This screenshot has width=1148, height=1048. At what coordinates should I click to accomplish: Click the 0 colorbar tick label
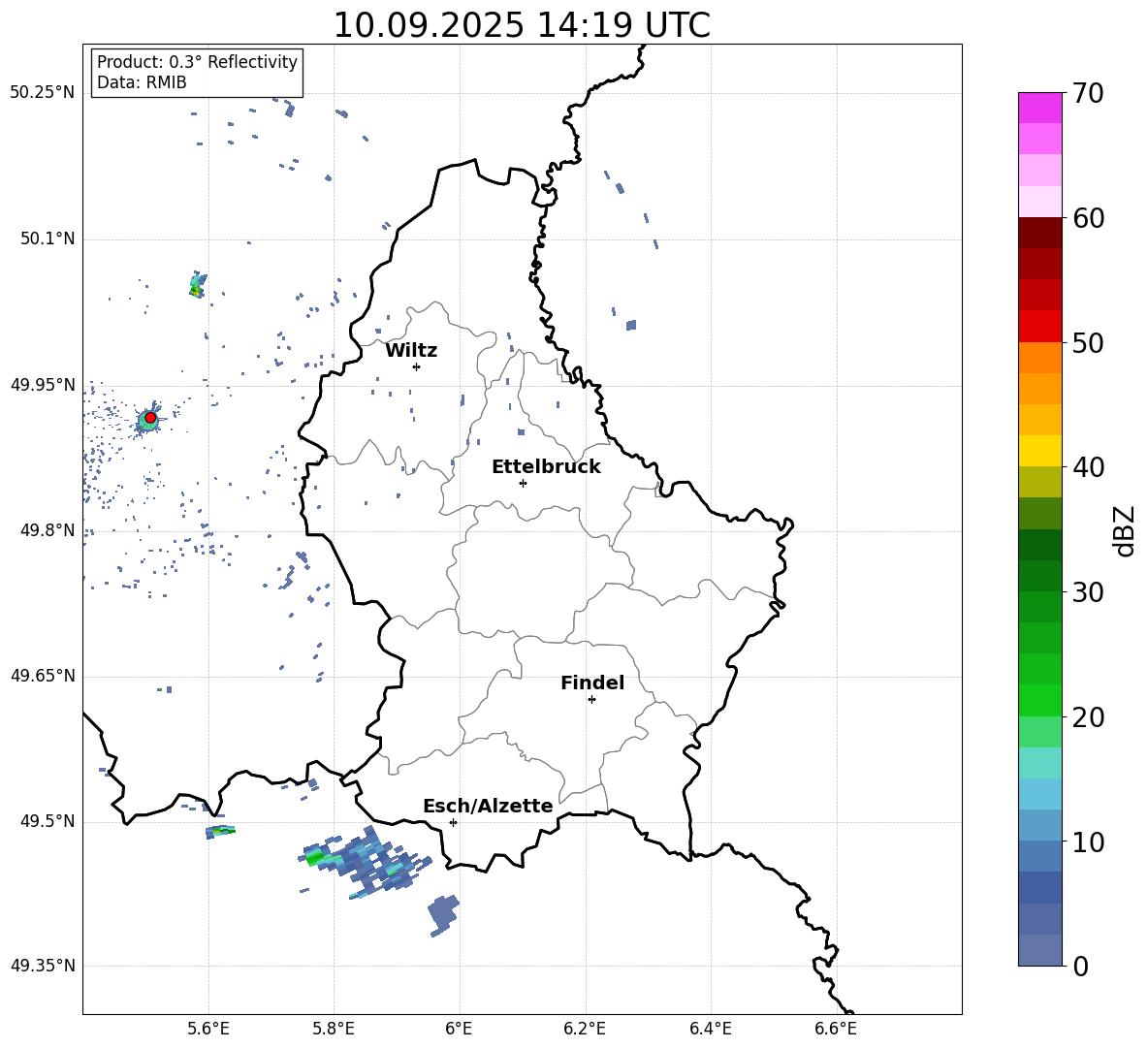point(1080,967)
